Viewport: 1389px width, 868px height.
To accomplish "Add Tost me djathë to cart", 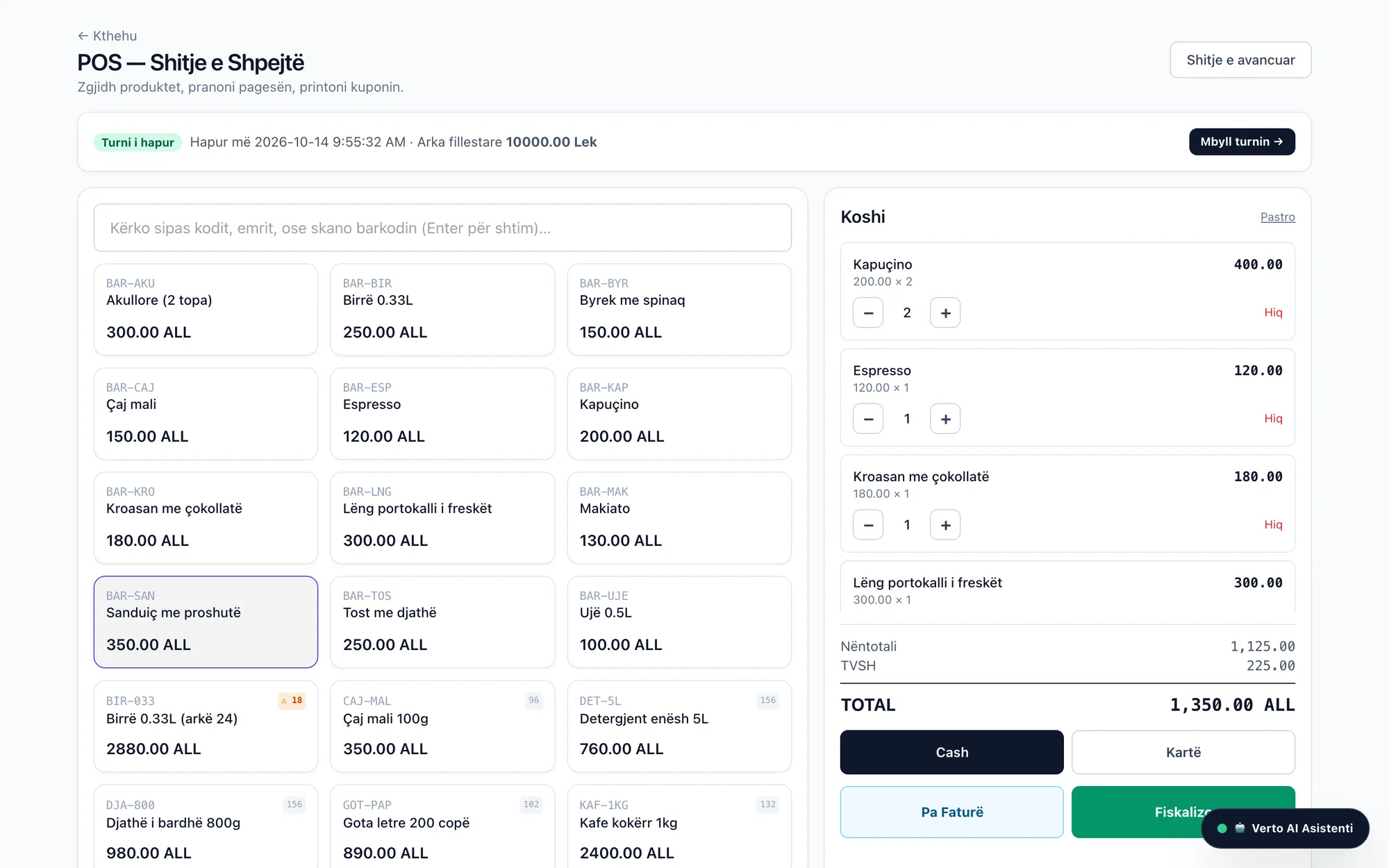I will click(x=442, y=622).
